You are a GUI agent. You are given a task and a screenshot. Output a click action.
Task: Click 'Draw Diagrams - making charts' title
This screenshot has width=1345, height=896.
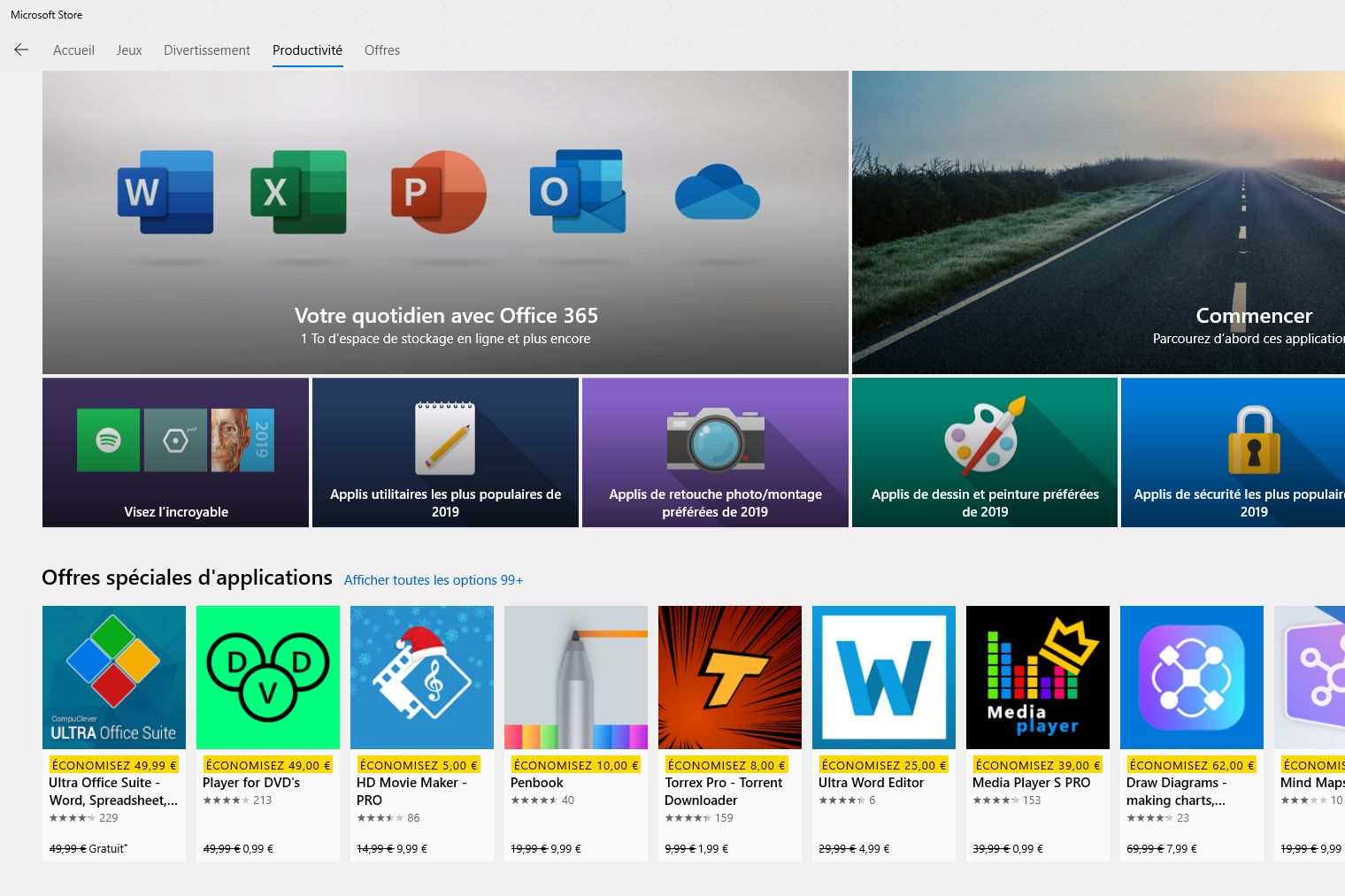(1177, 792)
